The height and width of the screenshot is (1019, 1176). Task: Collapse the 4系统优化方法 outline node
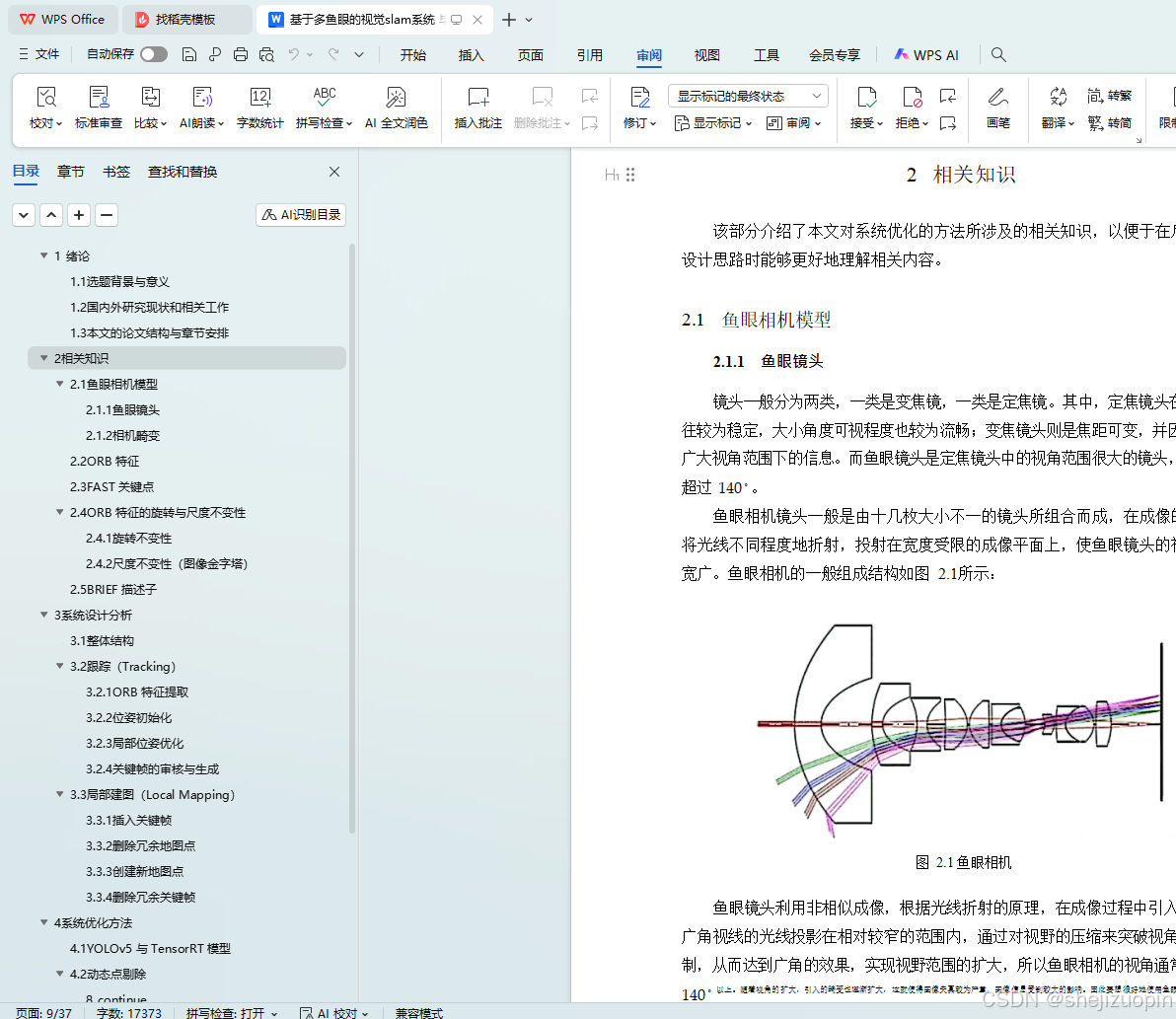tap(44, 922)
